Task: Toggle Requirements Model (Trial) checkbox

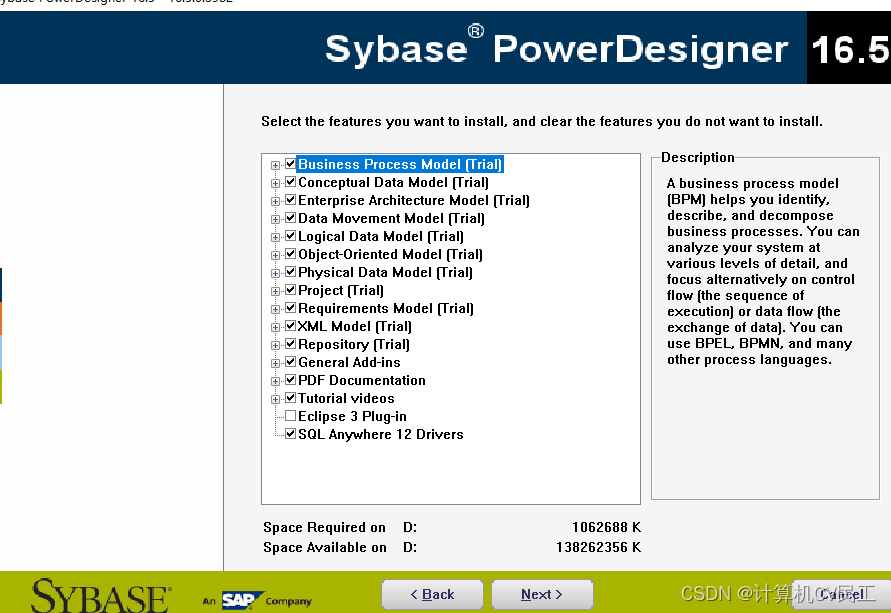Action: point(290,308)
